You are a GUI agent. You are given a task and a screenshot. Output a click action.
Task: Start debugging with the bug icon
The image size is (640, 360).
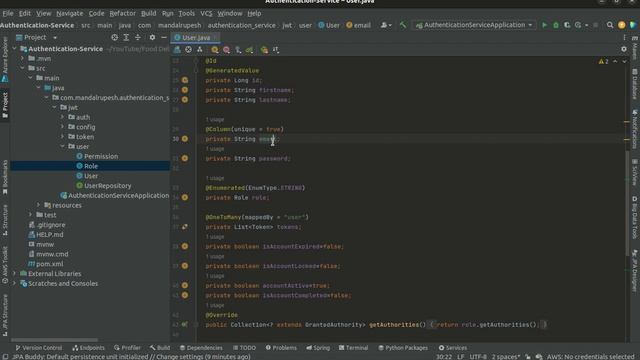[556, 25]
